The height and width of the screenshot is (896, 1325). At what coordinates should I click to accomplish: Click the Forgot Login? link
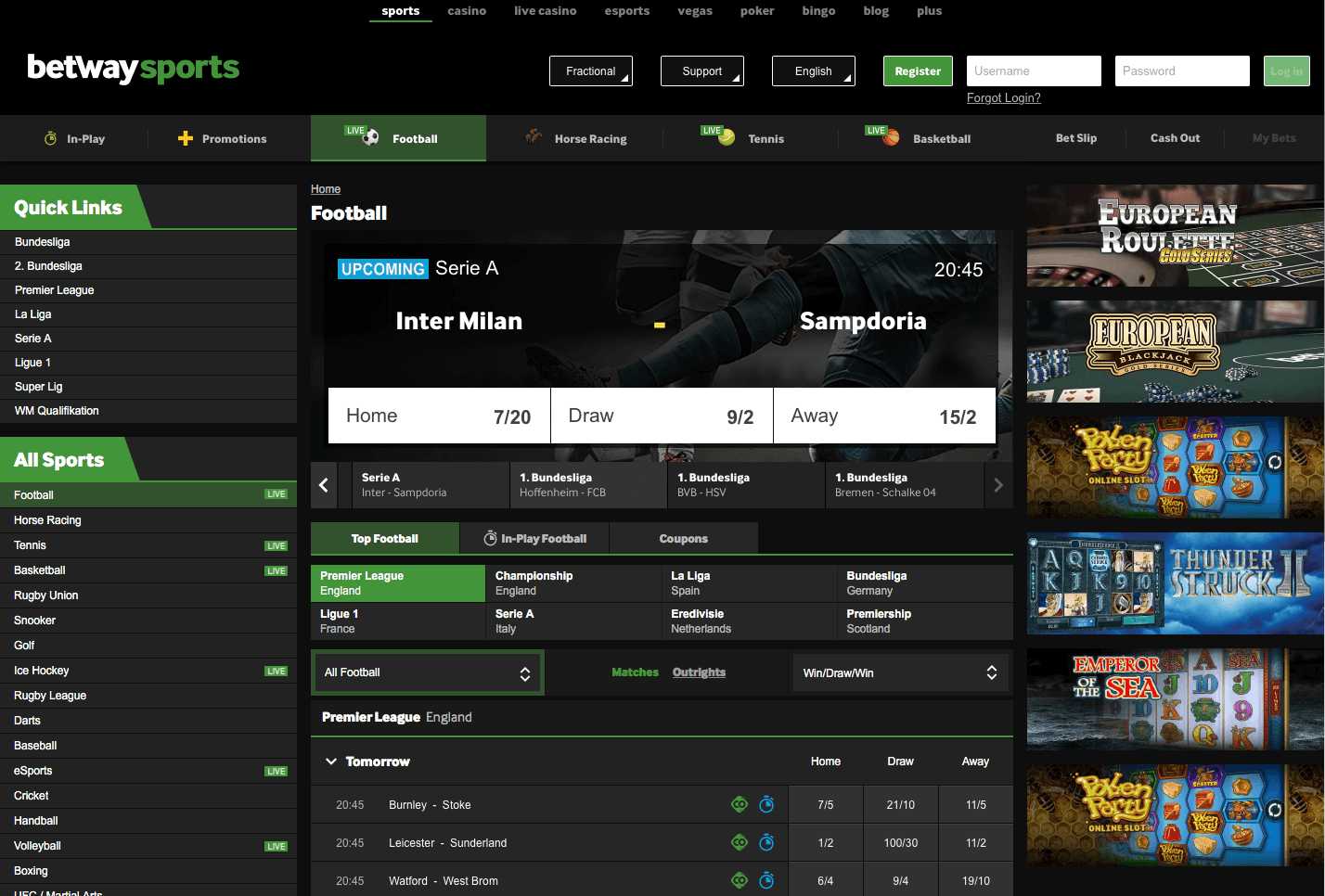1004,98
